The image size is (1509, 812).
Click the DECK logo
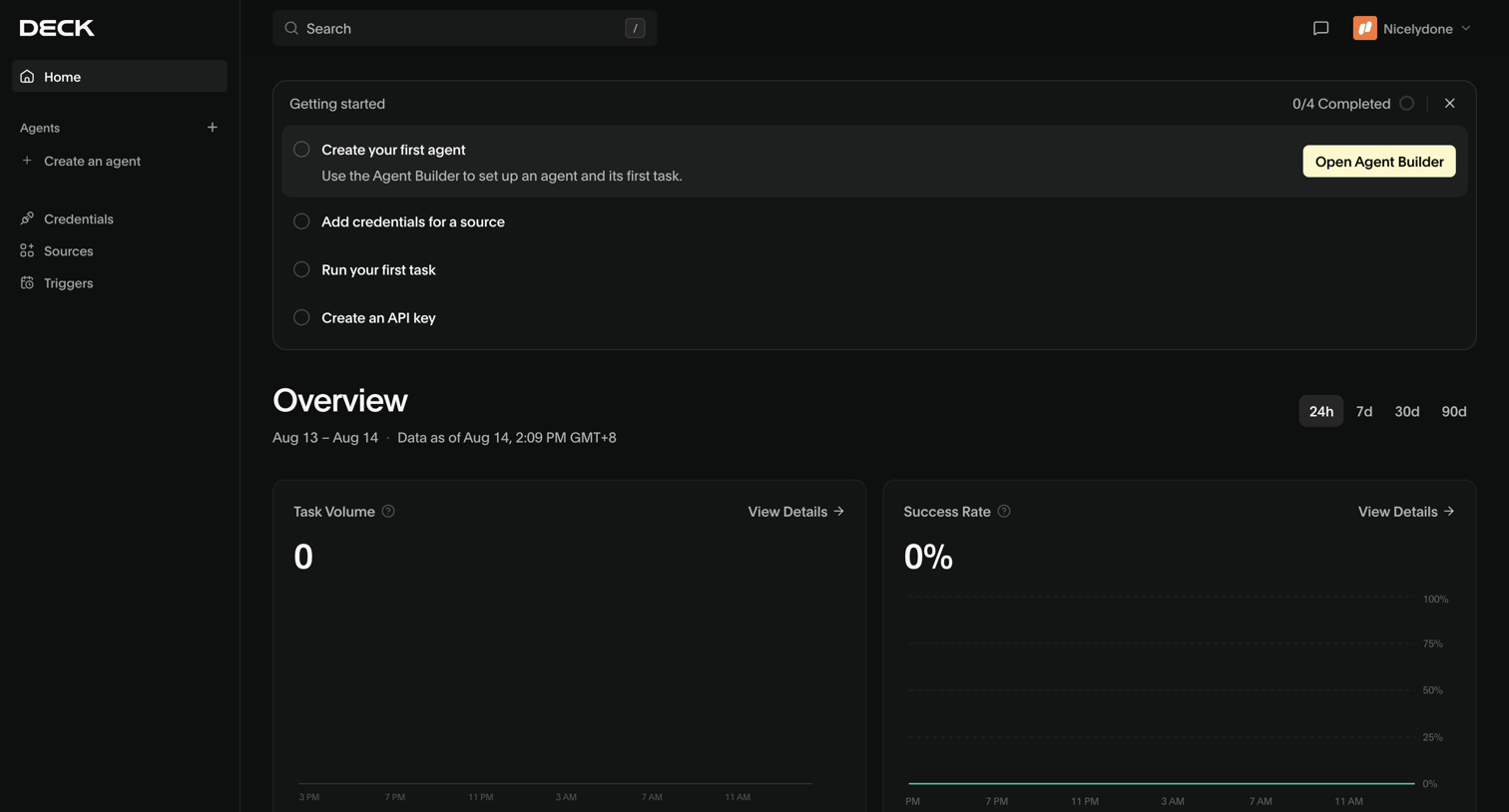pos(57,28)
